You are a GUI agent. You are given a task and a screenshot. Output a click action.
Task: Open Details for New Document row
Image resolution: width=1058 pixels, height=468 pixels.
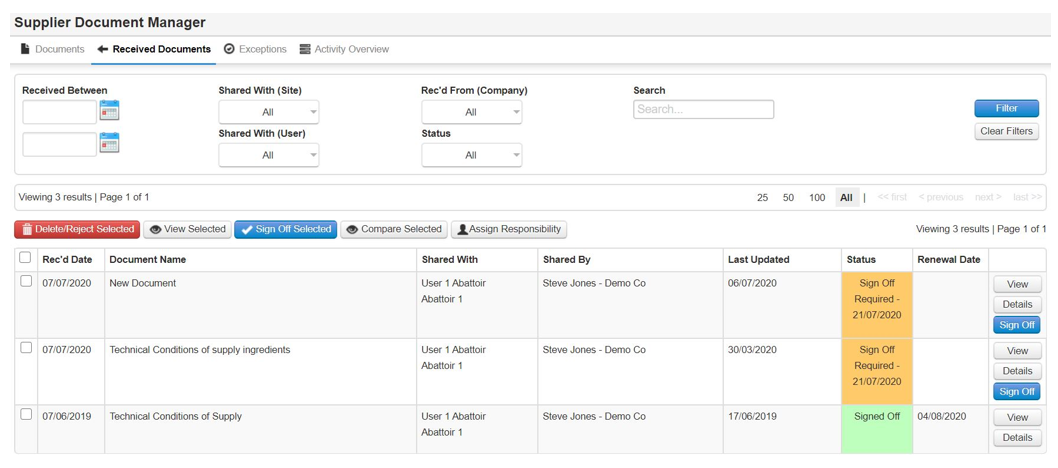(x=1017, y=304)
